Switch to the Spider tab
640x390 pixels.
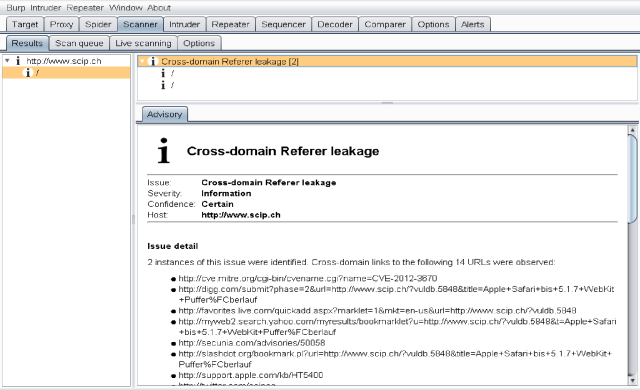point(98,24)
